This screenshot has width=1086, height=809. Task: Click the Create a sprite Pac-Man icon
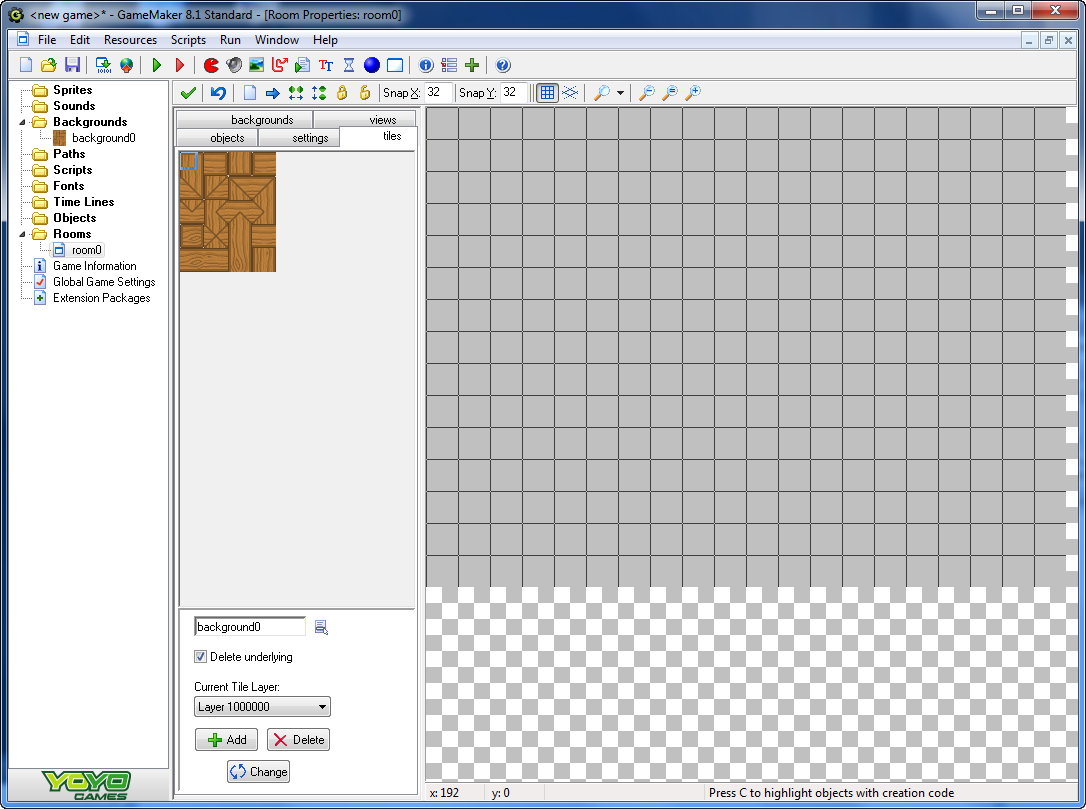click(x=211, y=65)
